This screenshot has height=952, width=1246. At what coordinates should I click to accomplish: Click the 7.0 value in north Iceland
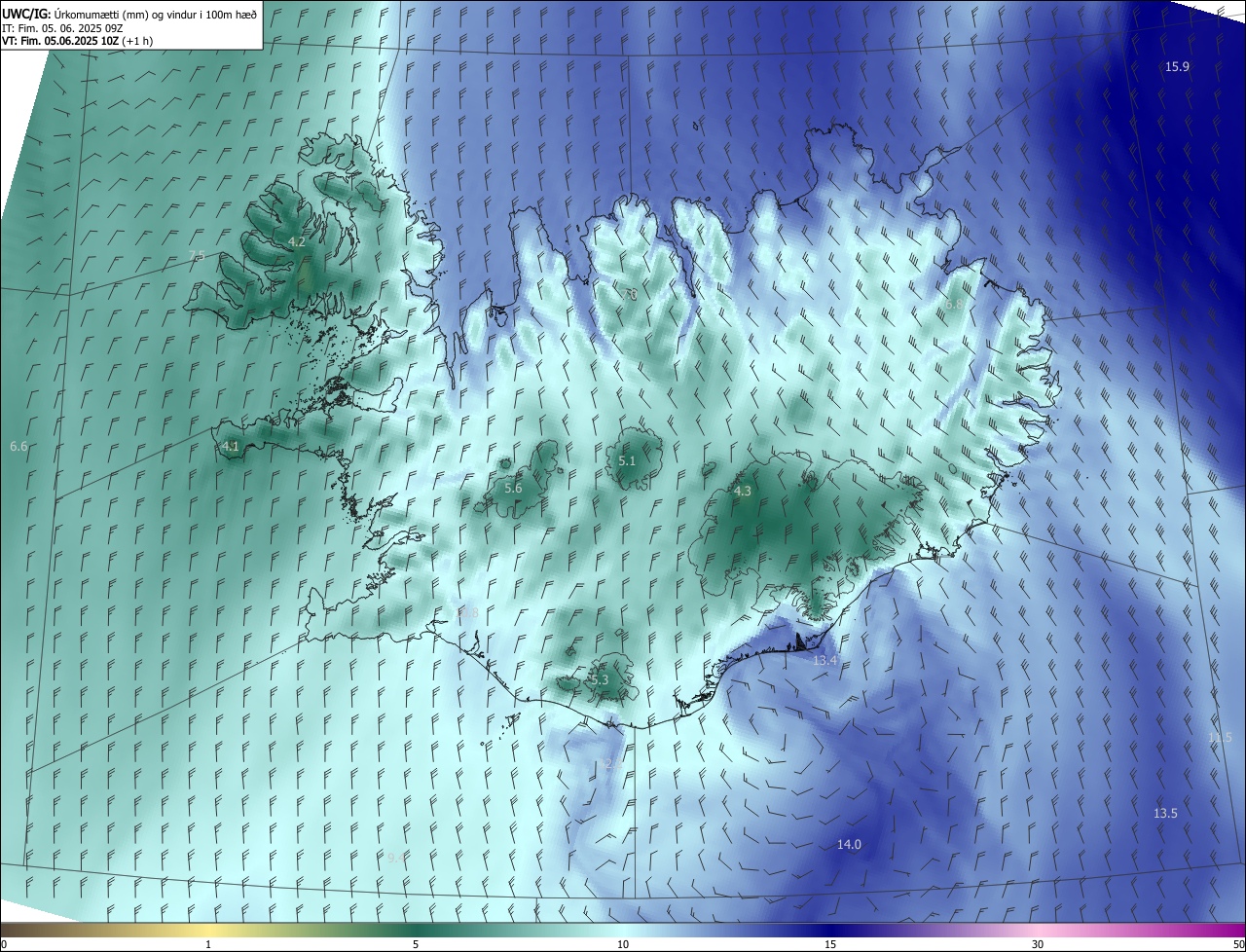(631, 293)
